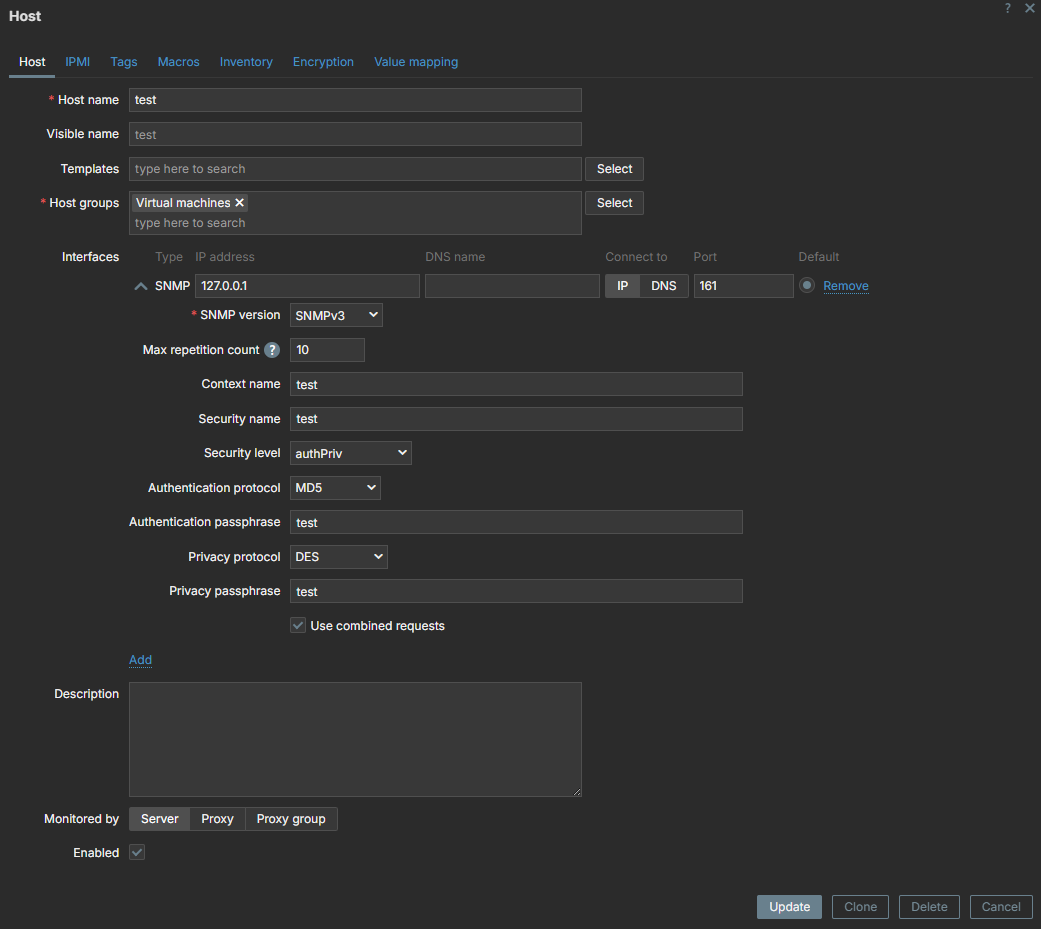
Task: Choose a Privacy protocol from dropdown
Action: 338,557
